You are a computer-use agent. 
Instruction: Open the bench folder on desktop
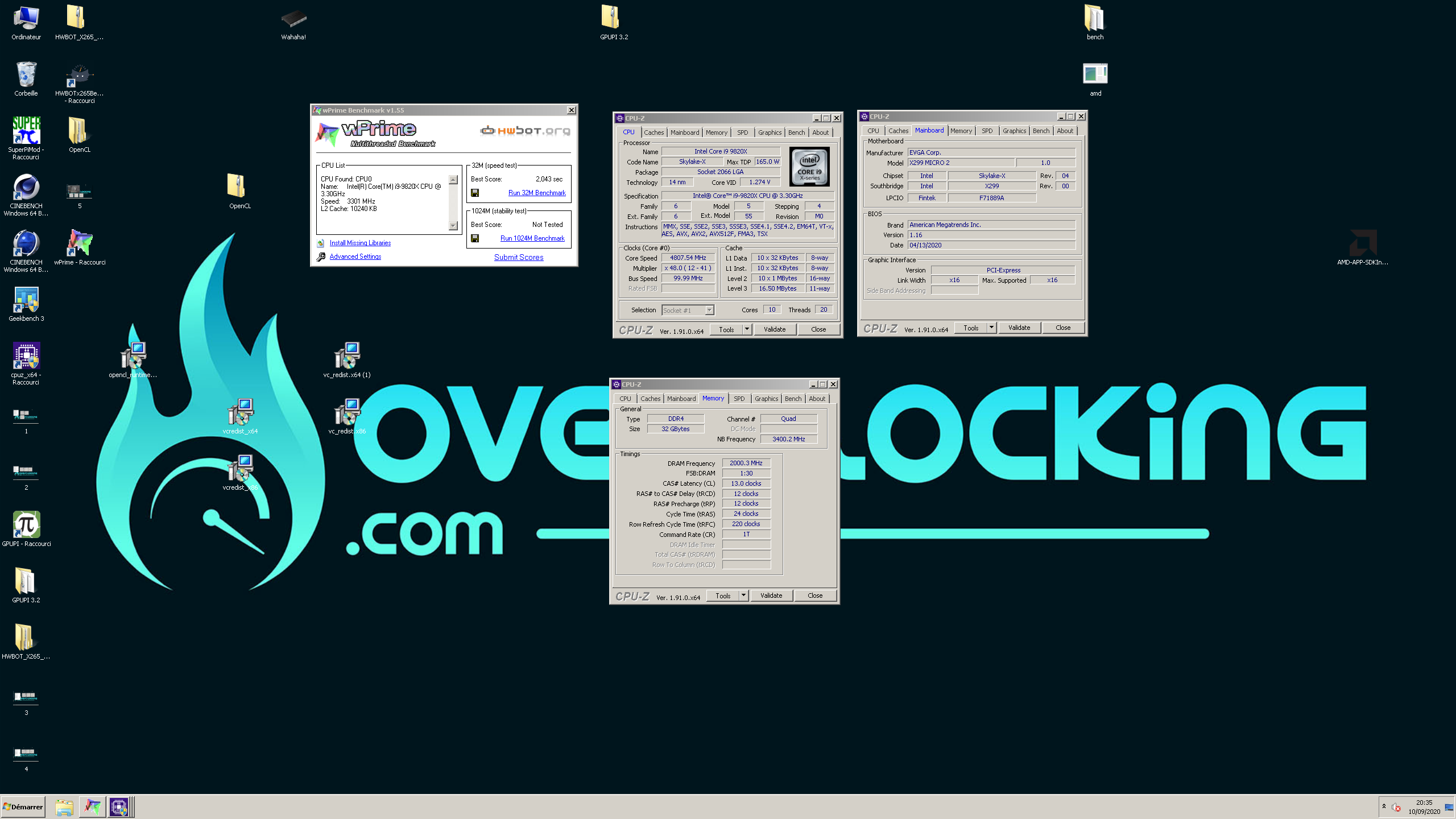(1095, 23)
